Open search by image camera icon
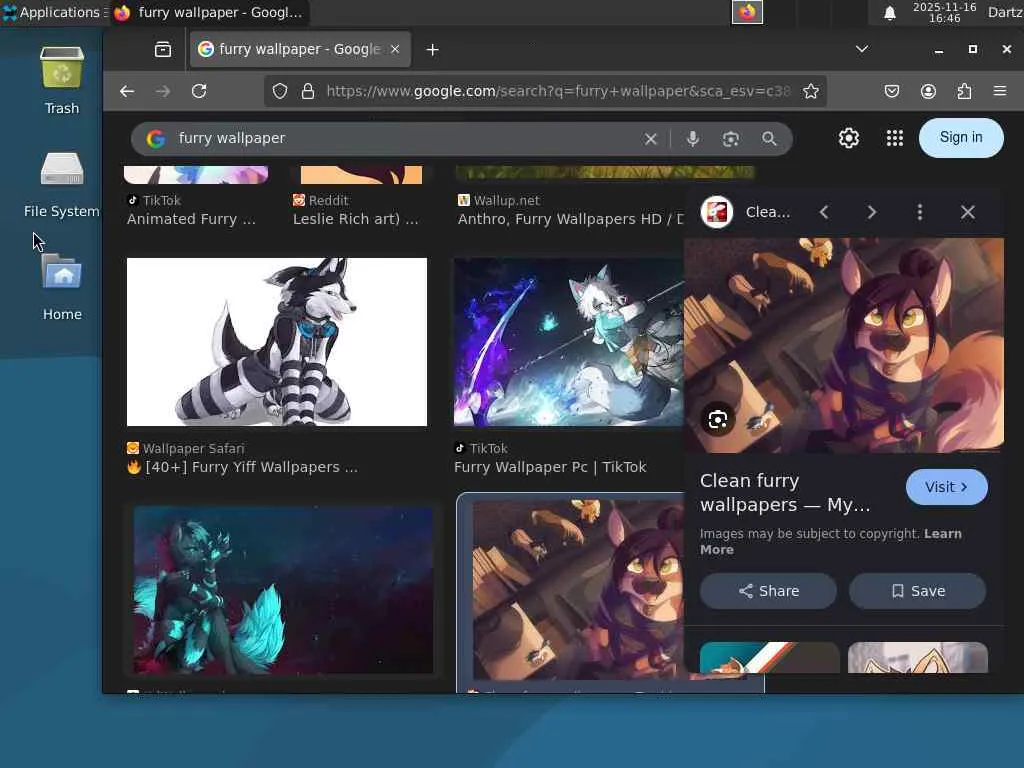 click(x=731, y=138)
